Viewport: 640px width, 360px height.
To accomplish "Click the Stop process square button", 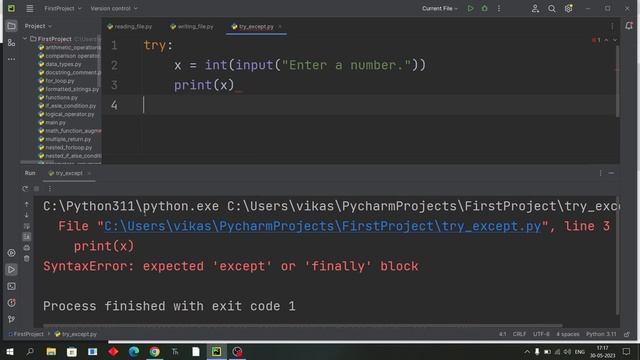I will (36, 189).
